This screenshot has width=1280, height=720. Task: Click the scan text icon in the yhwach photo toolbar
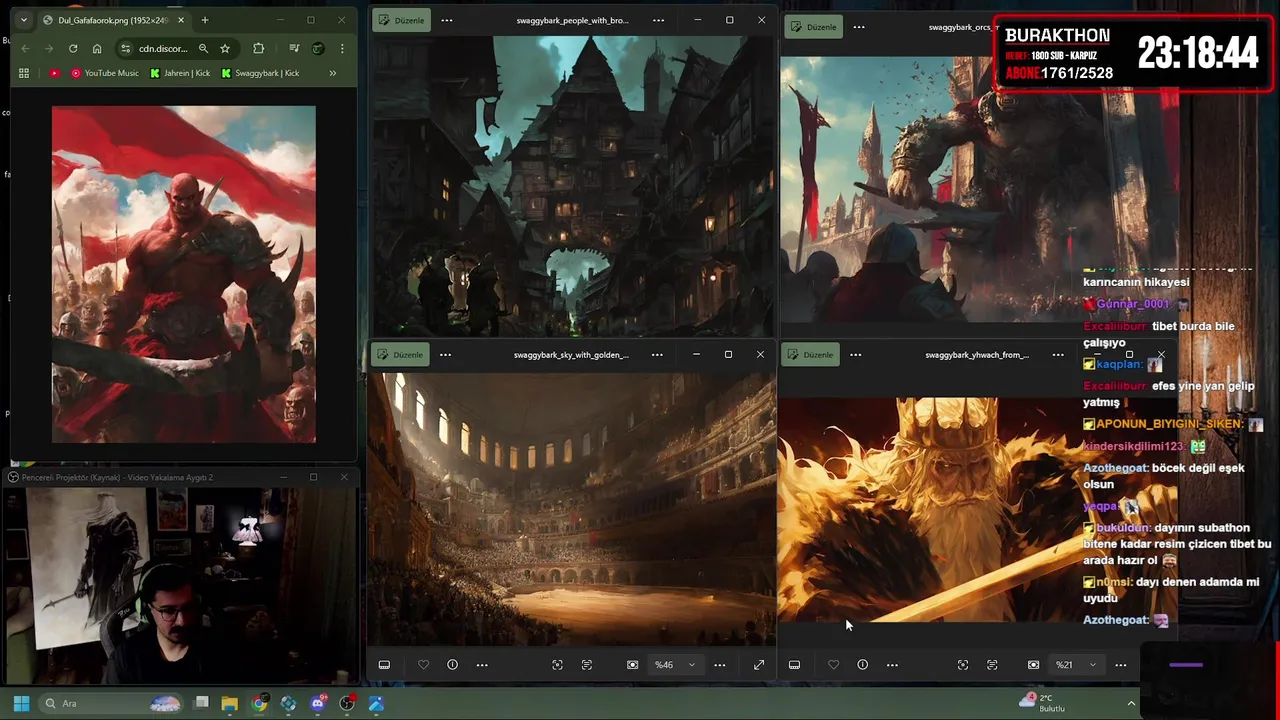pyautogui.click(x=992, y=665)
